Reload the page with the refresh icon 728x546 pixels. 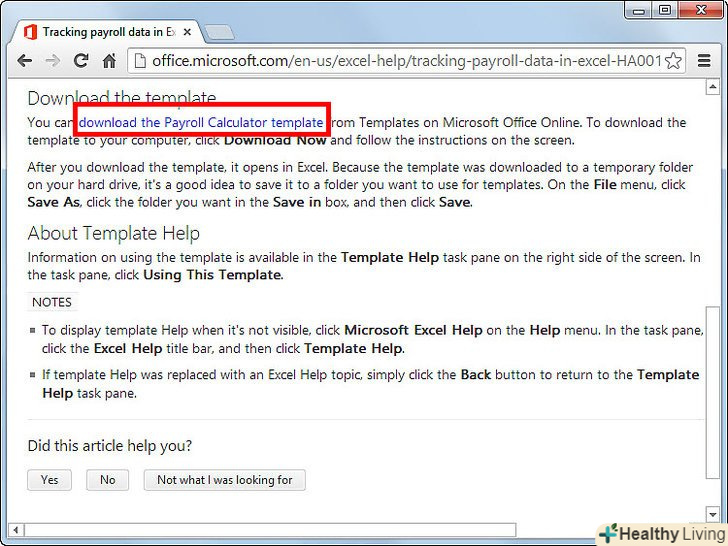point(81,60)
